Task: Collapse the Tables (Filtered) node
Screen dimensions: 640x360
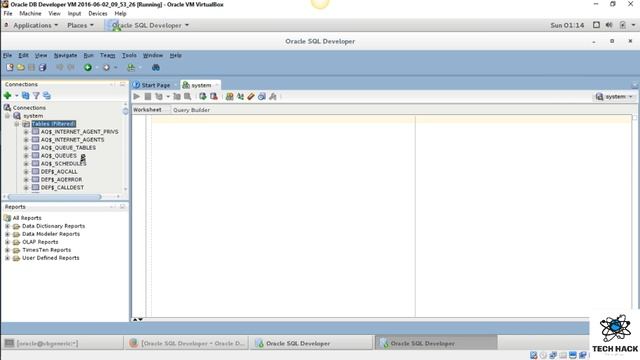Action: pos(17,124)
